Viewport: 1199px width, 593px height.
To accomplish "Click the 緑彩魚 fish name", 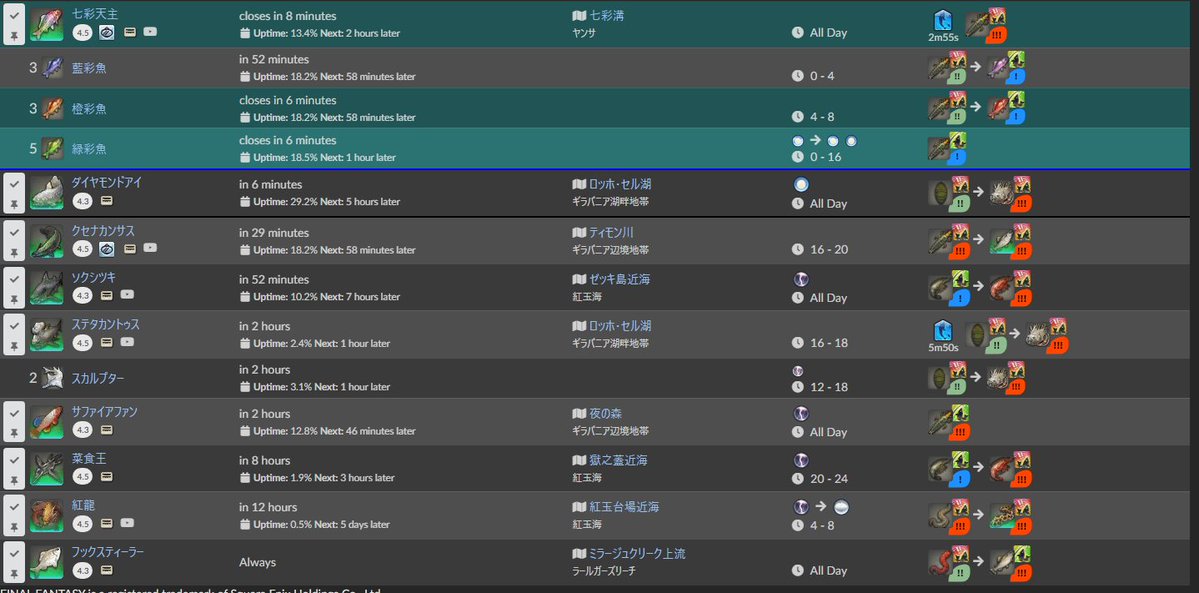I will pyautogui.click(x=89, y=148).
